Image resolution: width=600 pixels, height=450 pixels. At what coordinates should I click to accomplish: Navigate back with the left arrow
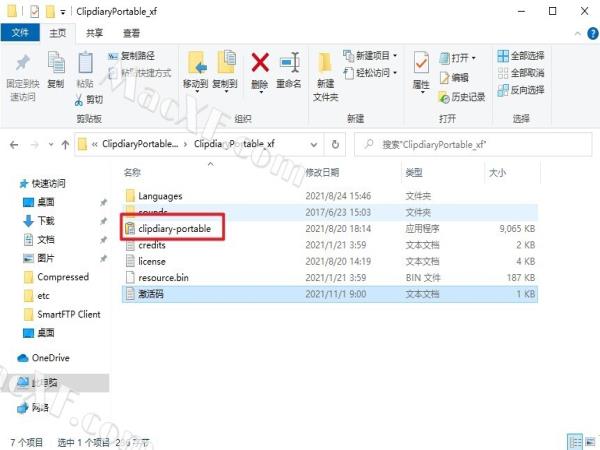point(14,145)
